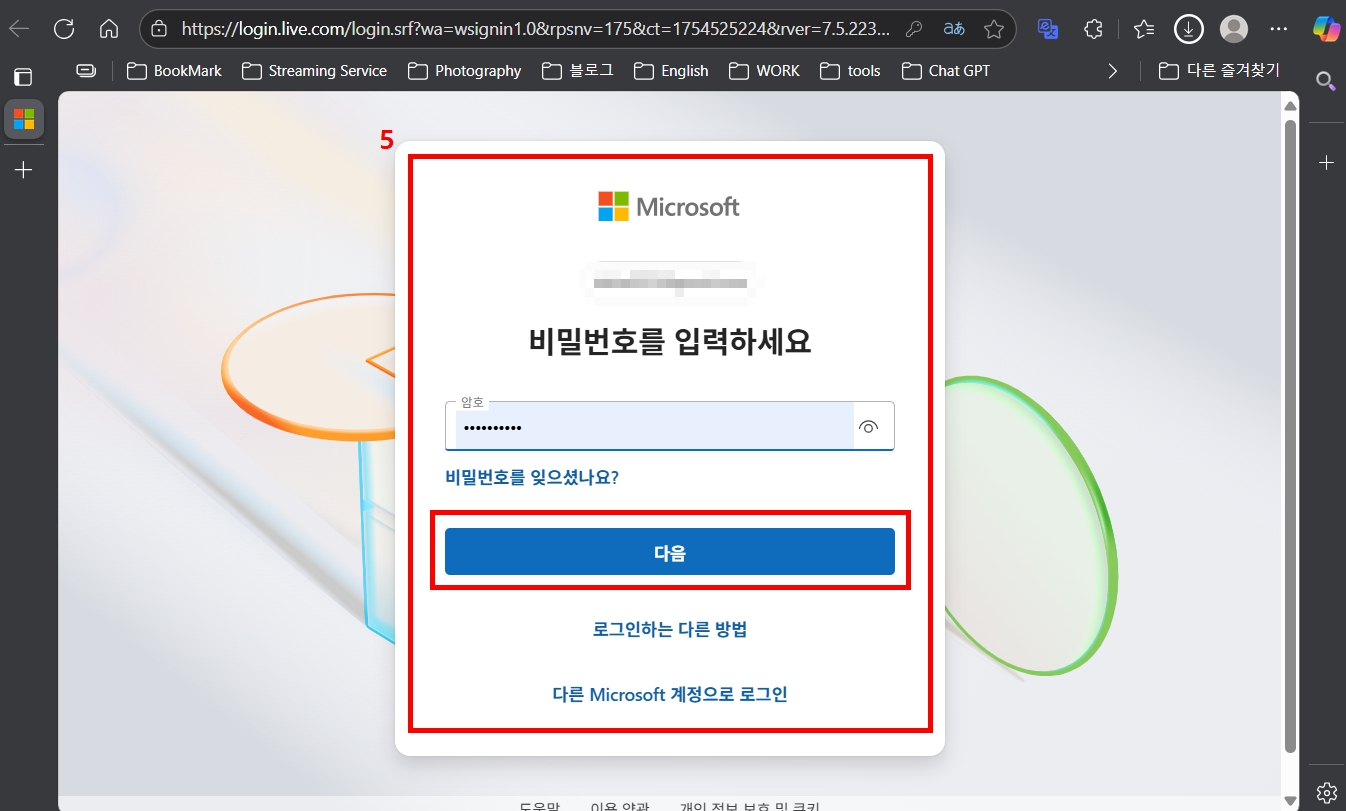Click the scrollbar up arrow
This screenshot has height=811, width=1346.
pos(1290,105)
